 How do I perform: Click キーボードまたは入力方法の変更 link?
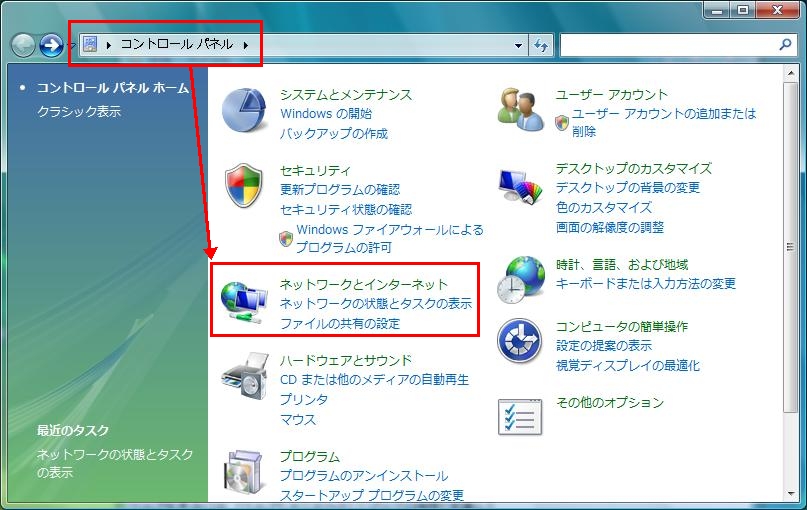point(645,284)
